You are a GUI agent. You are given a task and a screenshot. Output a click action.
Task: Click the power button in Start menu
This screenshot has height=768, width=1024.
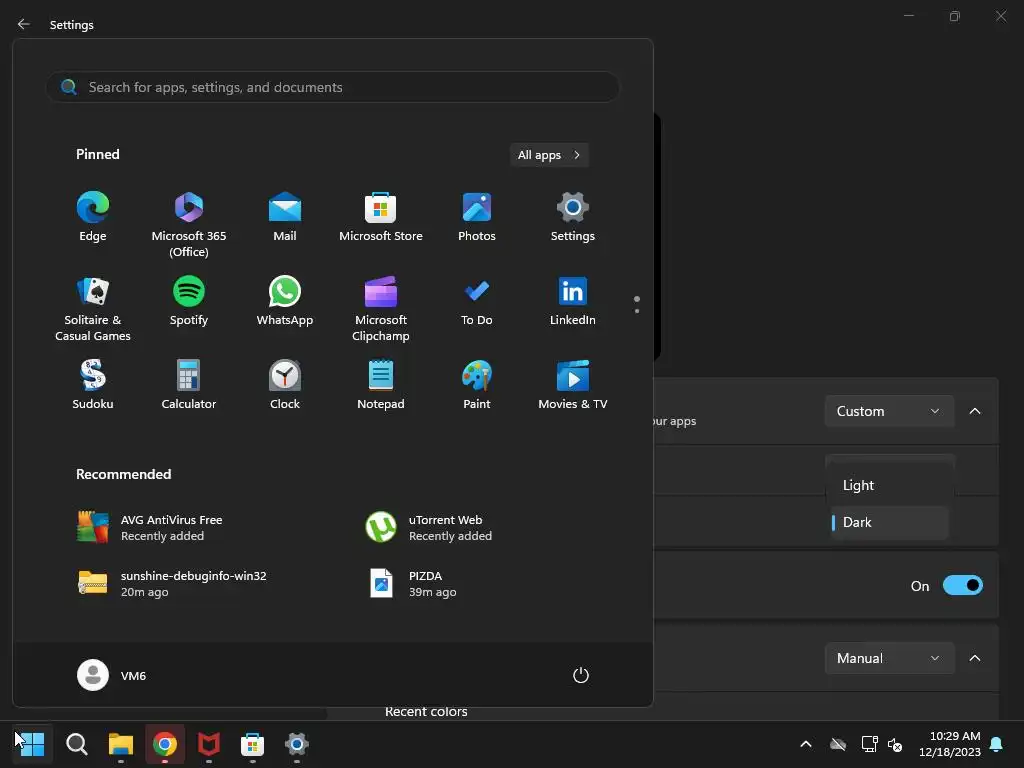point(581,675)
